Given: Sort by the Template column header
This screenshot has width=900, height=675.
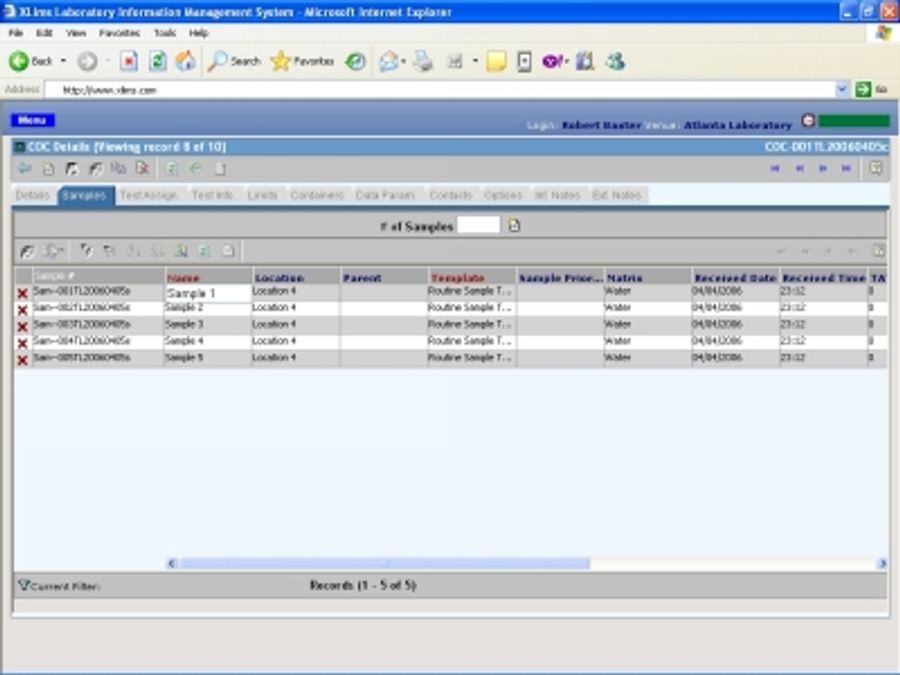Looking at the screenshot, I should click(471, 278).
